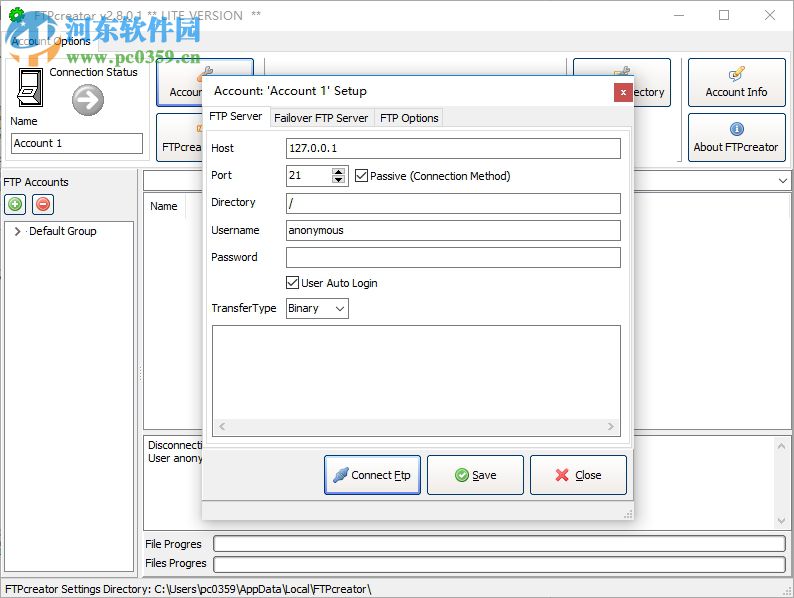Close the Account Setup dialog with red X

pyautogui.click(x=623, y=92)
